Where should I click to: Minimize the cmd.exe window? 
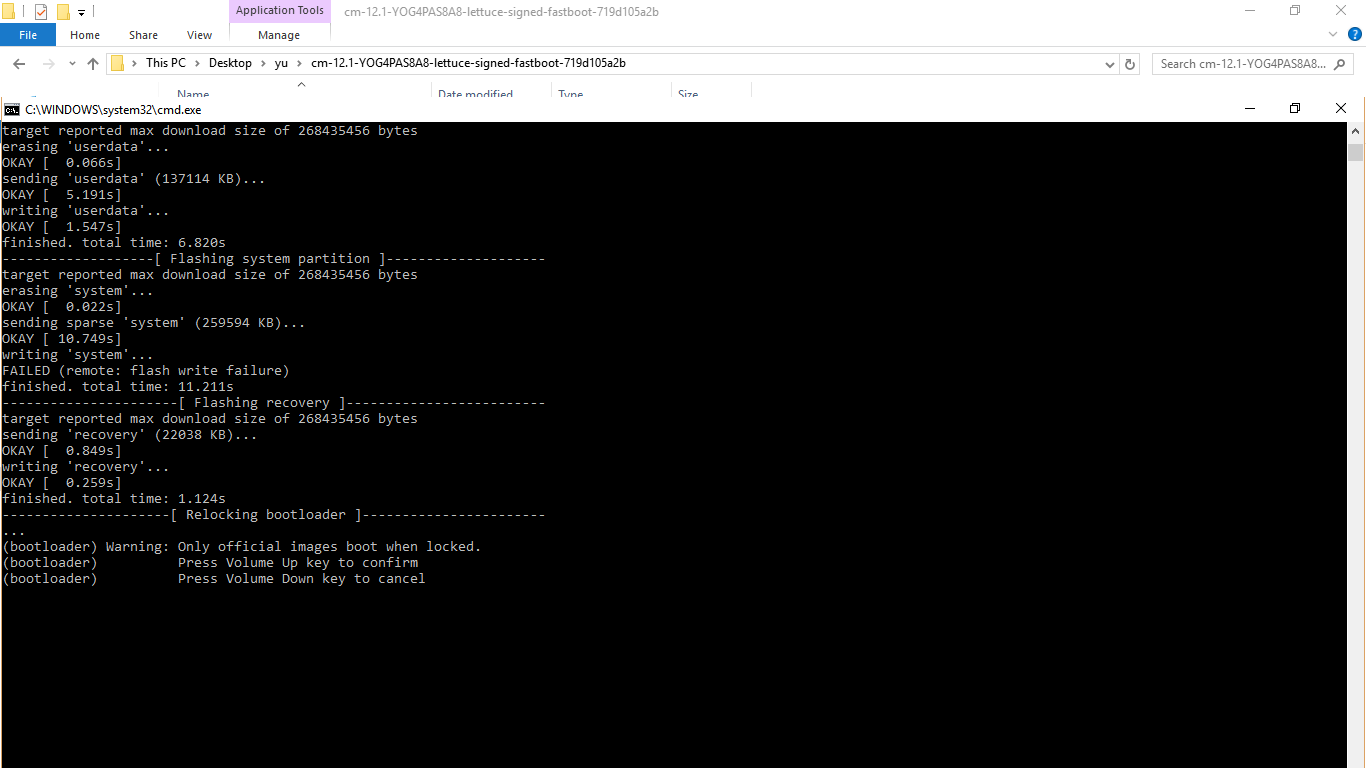(x=1249, y=108)
